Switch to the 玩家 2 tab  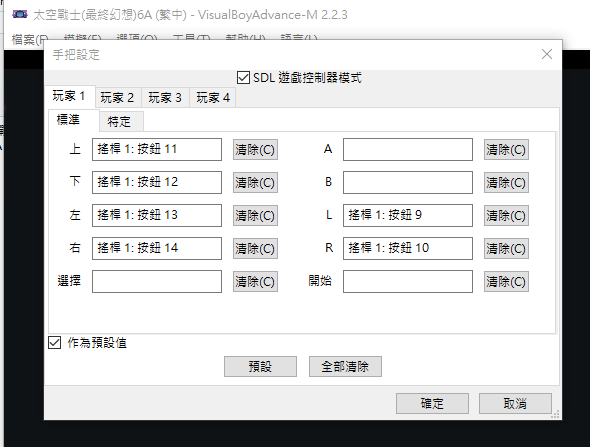[117, 98]
